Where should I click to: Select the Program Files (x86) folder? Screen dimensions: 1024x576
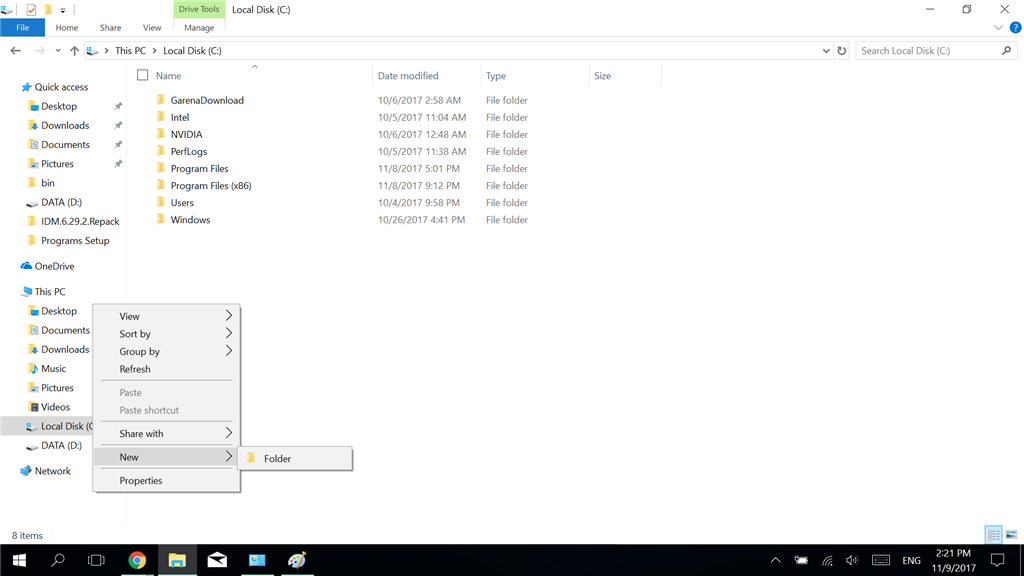point(211,185)
